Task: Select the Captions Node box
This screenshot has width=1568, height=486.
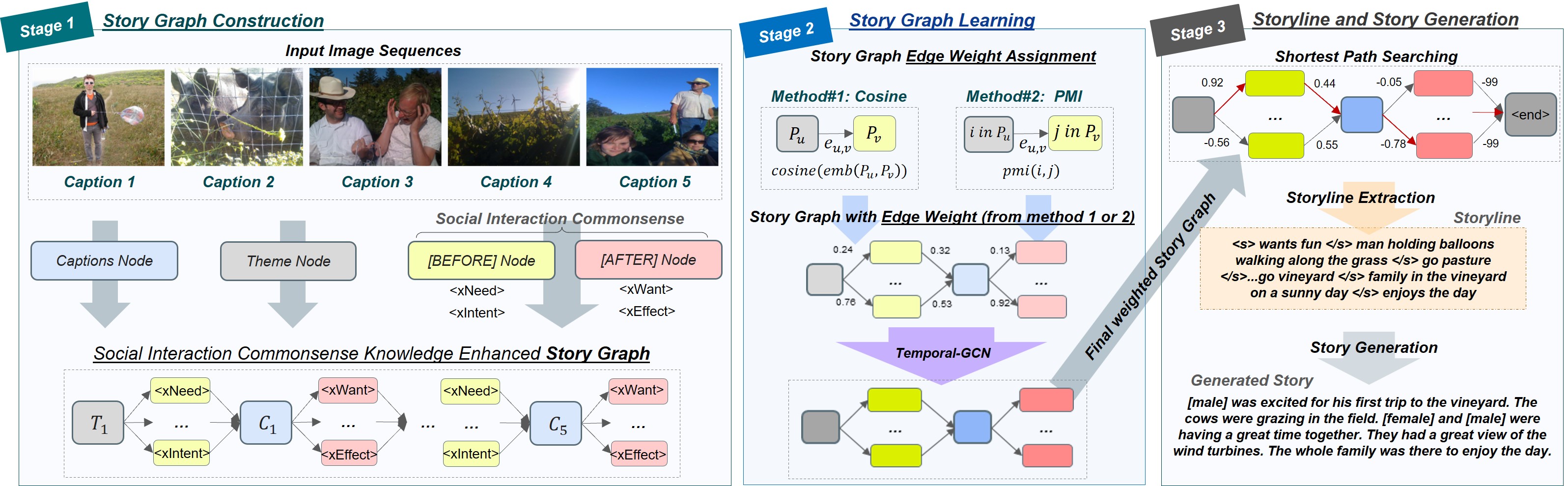Action: 104,260
